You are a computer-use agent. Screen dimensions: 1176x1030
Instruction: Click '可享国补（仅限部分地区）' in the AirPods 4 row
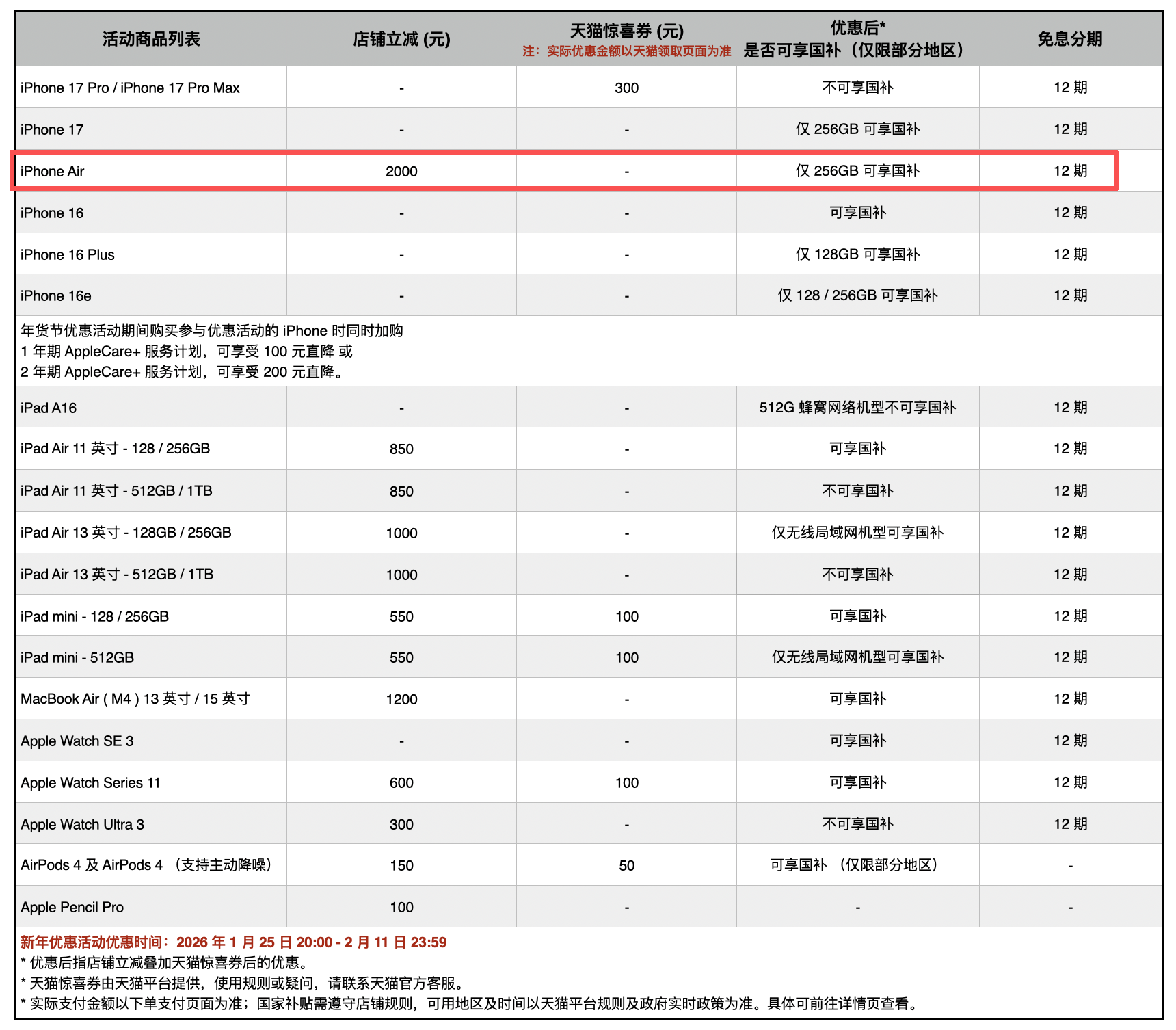(857, 865)
